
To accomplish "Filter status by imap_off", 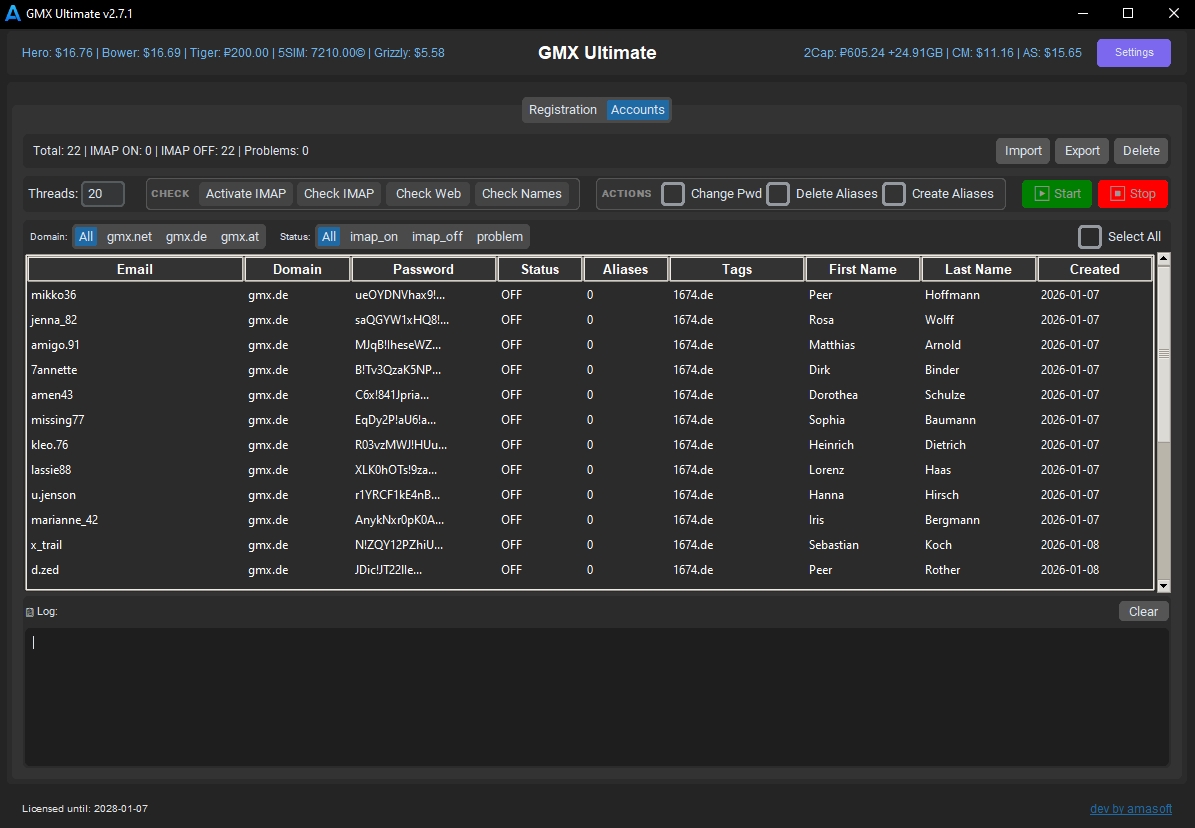I will coord(437,237).
